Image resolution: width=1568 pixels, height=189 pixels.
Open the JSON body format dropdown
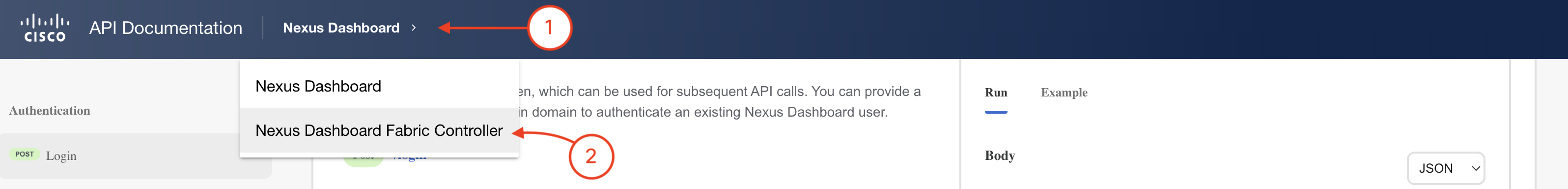pyautogui.click(x=1446, y=168)
